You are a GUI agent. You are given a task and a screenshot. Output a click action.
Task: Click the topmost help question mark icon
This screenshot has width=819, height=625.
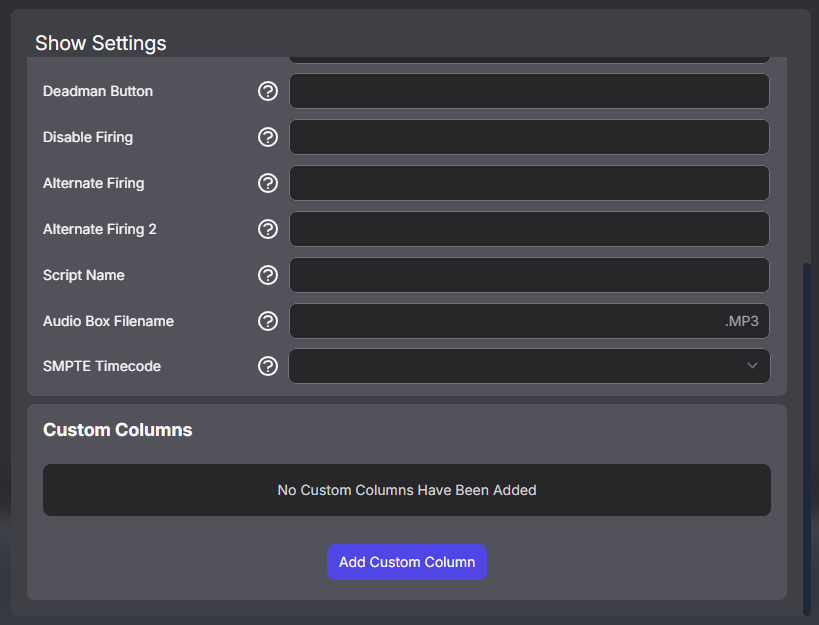point(267,91)
